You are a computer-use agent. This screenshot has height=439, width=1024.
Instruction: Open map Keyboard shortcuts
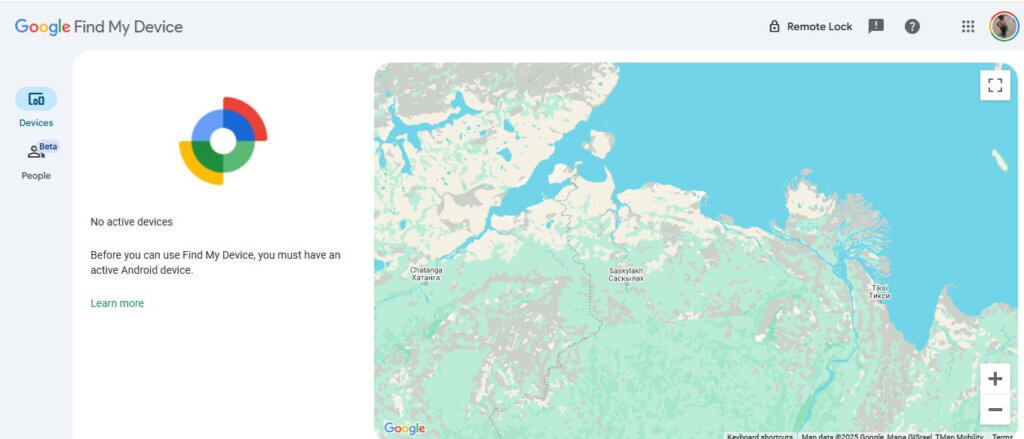(760, 436)
